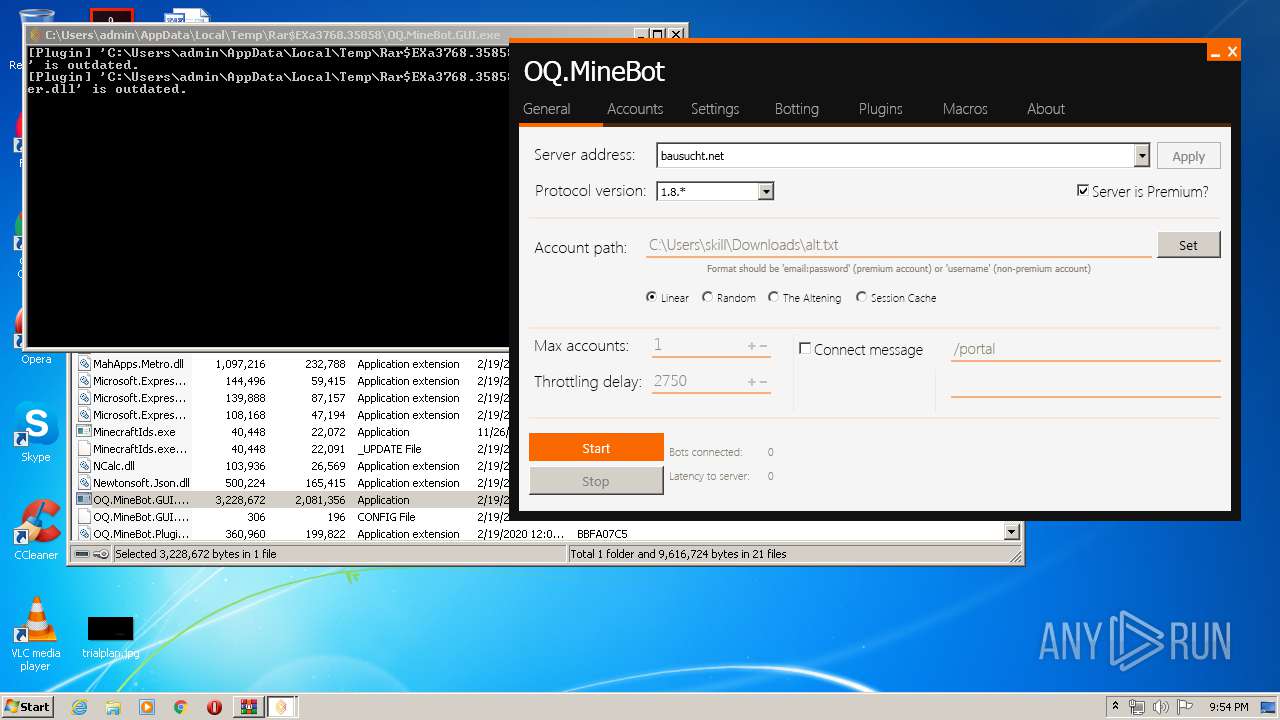Open Windows Explorer from taskbar
Image resolution: width=1280 pixels, height=720 pixels.
coord(113,707)
